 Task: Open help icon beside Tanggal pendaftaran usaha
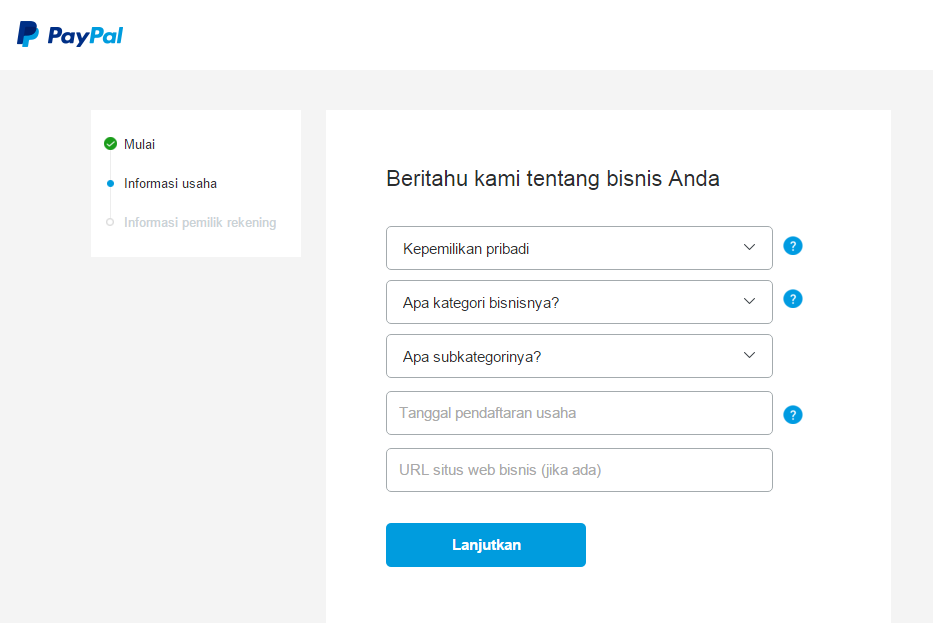(793, 415)
